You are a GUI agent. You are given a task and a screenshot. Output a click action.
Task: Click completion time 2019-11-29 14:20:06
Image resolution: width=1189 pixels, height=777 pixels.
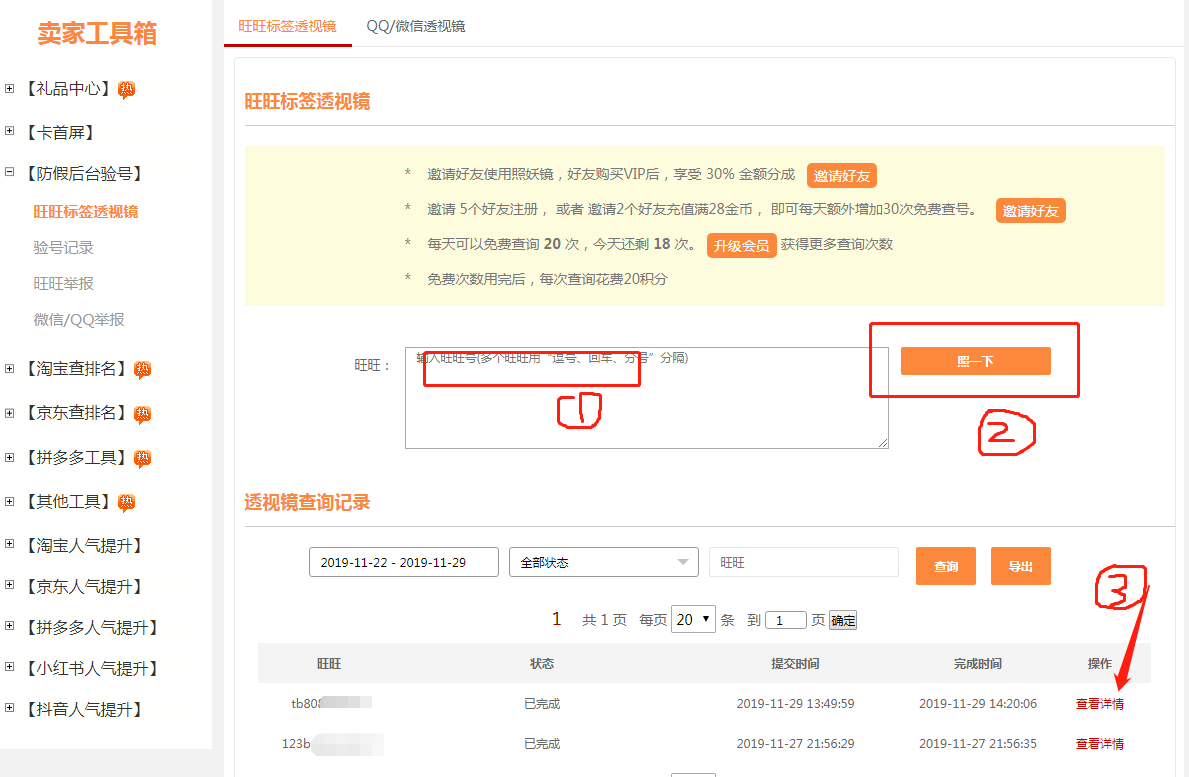coord(978,703)
